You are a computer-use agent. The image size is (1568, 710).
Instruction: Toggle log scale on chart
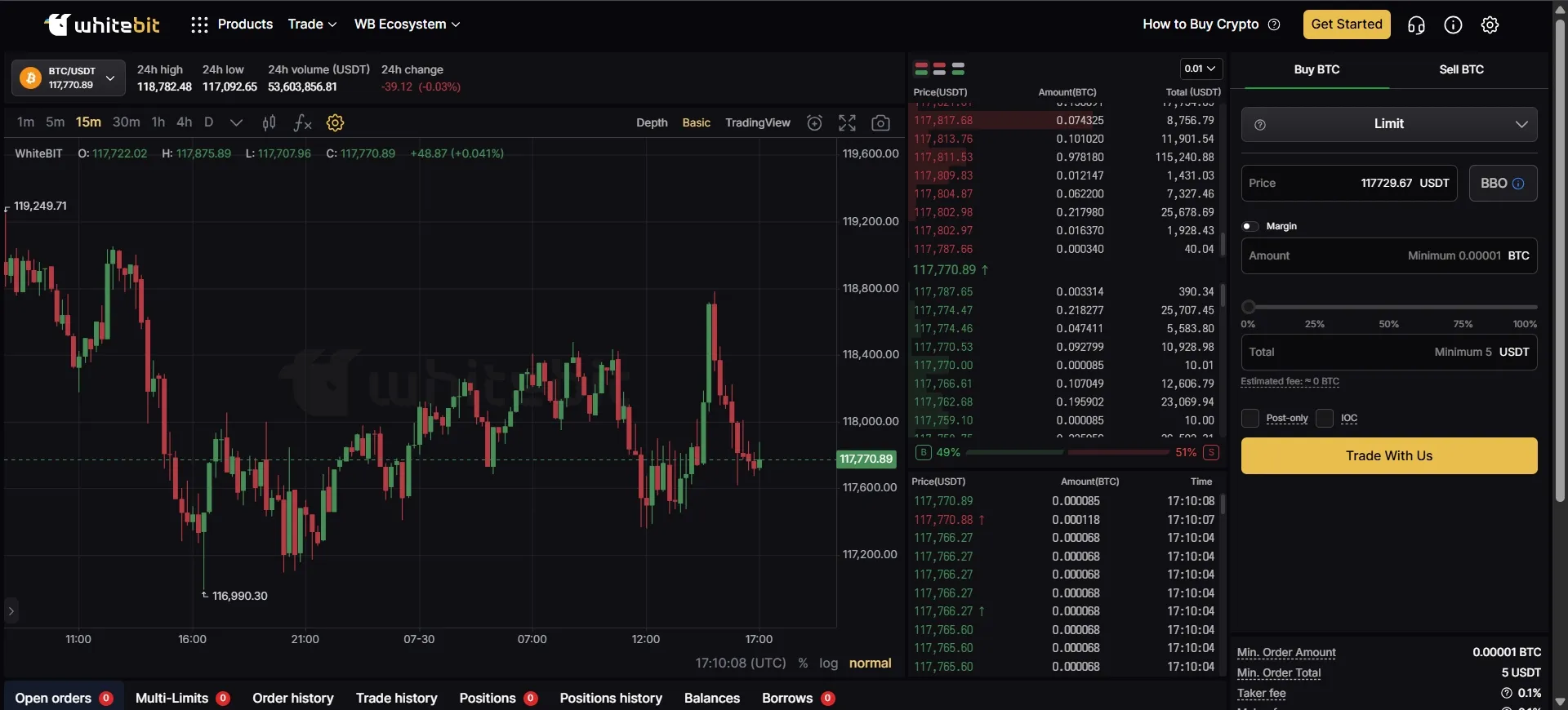pos(828,663)
